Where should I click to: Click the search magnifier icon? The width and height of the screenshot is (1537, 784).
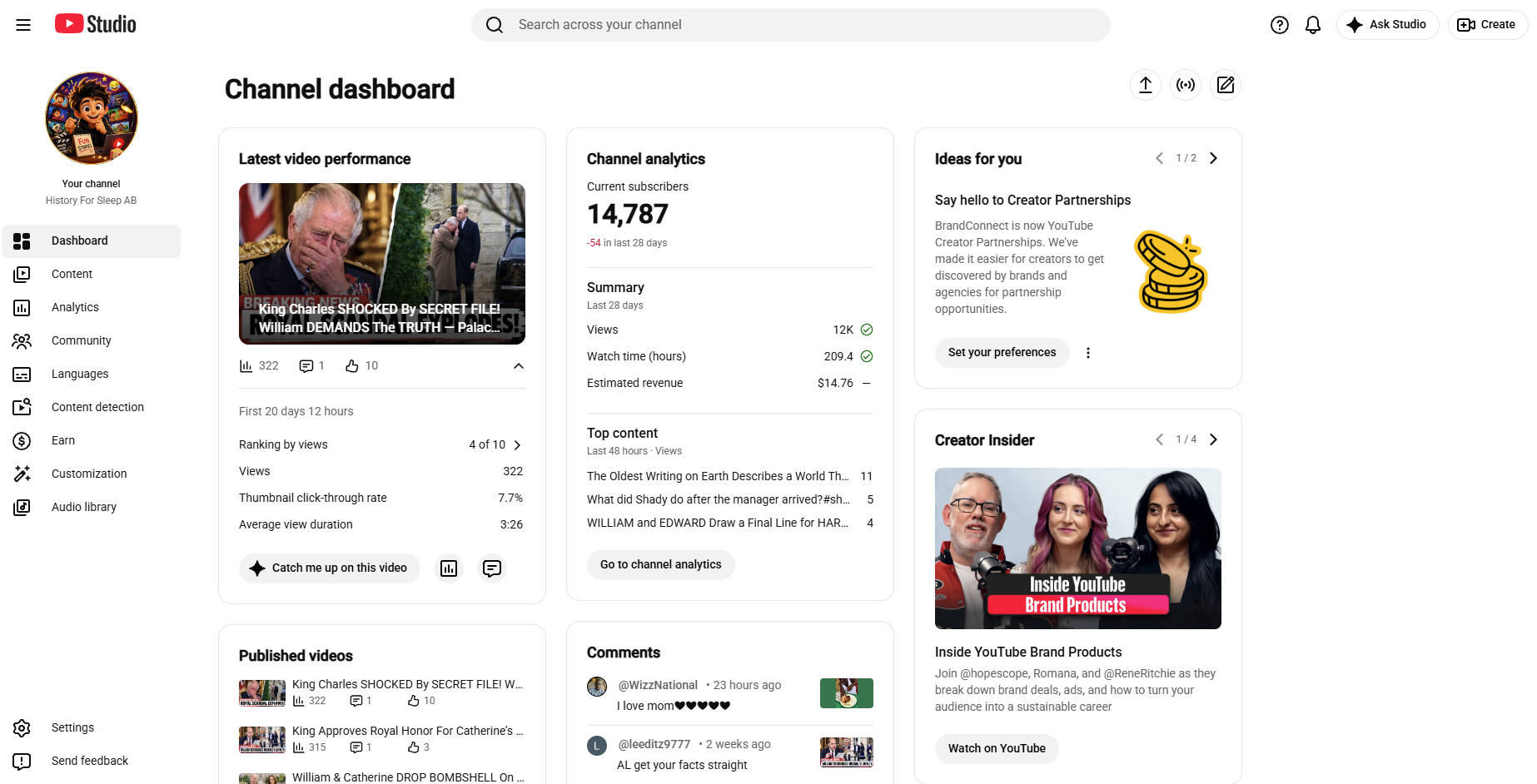pos(495,25)
